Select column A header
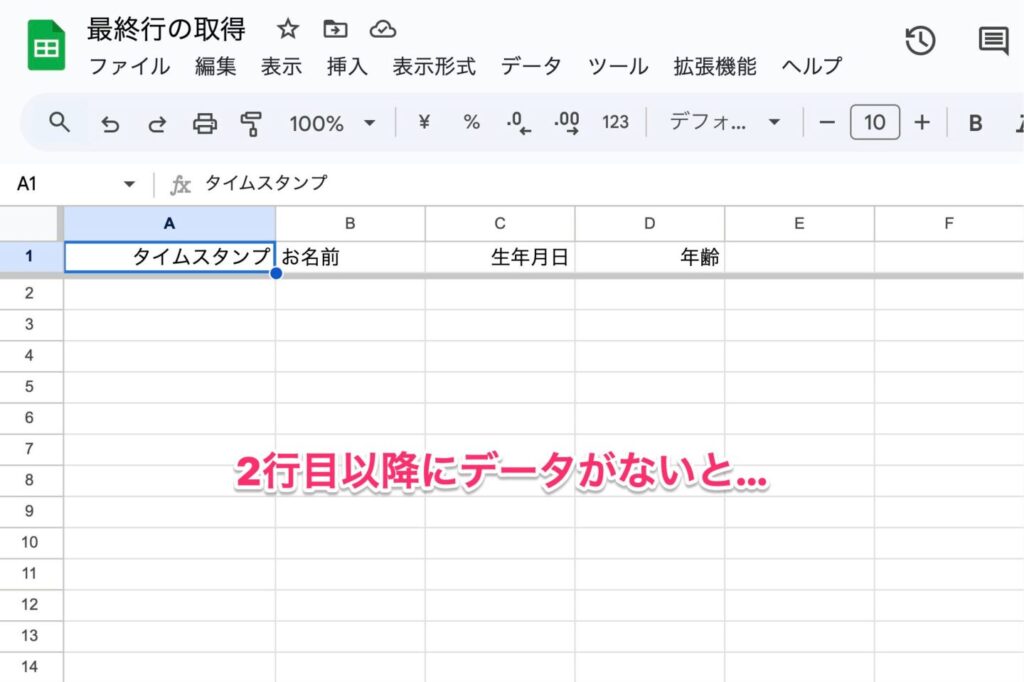This screenshot has width=1024, height=682. click(169, 223)
